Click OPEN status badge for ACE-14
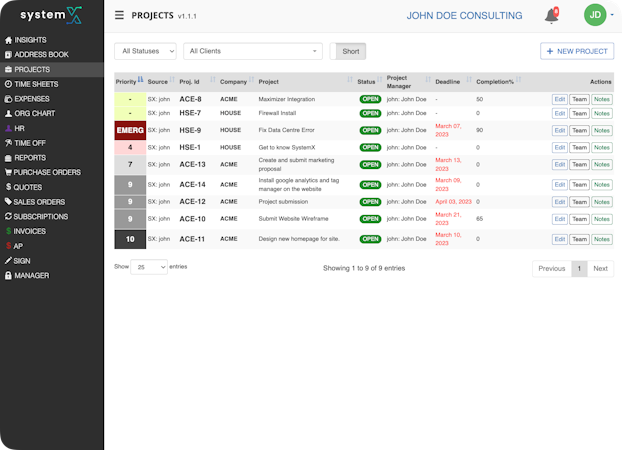Viewport: 622px width, 450px height. click(x=370, y=185)
